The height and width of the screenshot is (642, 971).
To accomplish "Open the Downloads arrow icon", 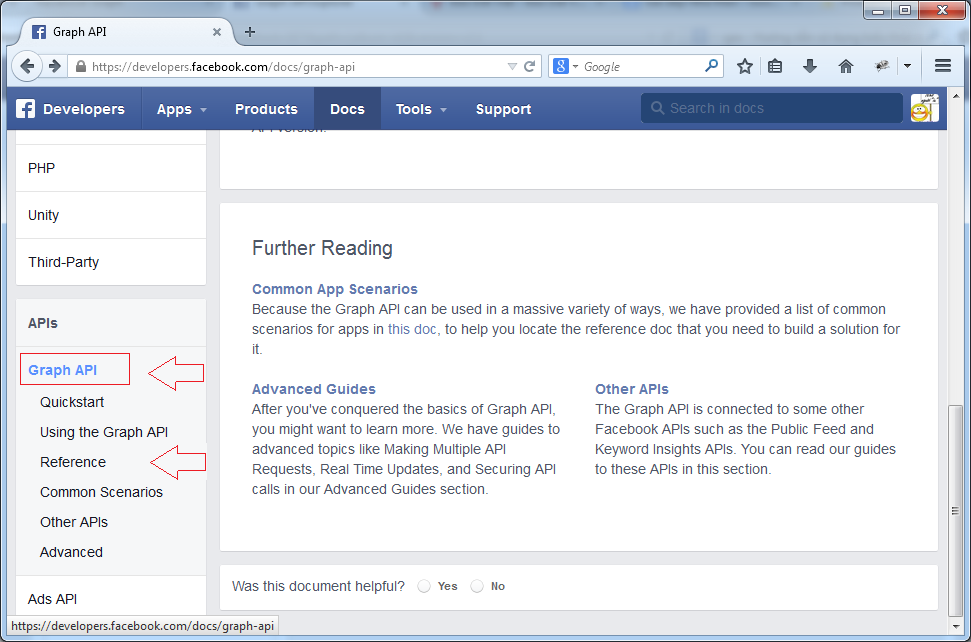I will pos(809,66).
